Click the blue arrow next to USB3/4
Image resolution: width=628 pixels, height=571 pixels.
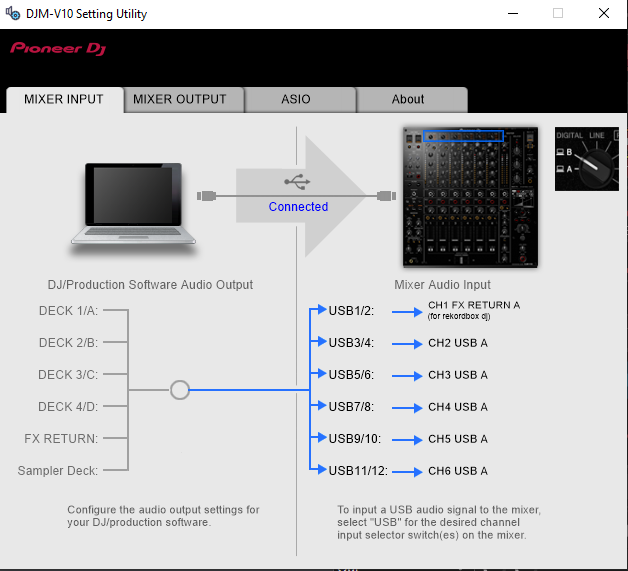coord(407,344)
